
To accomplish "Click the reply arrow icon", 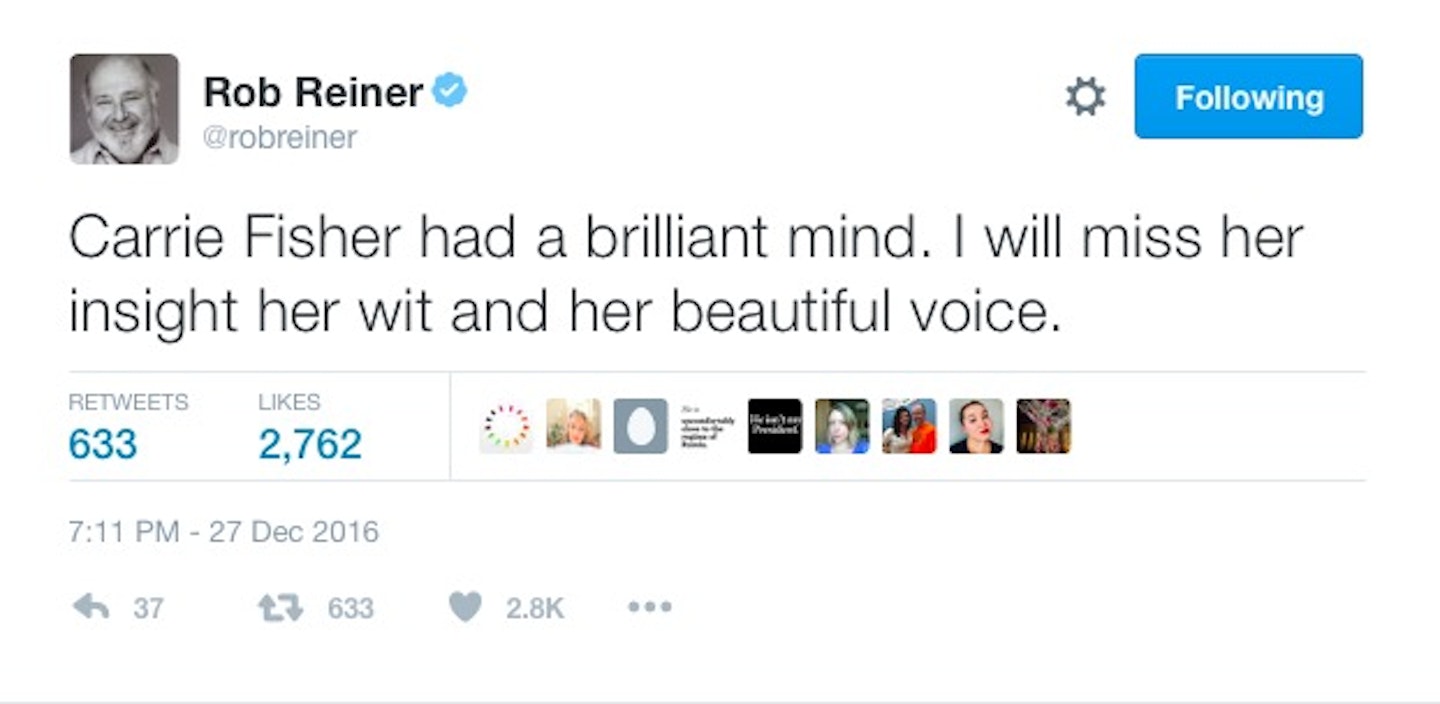I will [x=91, y=606].
